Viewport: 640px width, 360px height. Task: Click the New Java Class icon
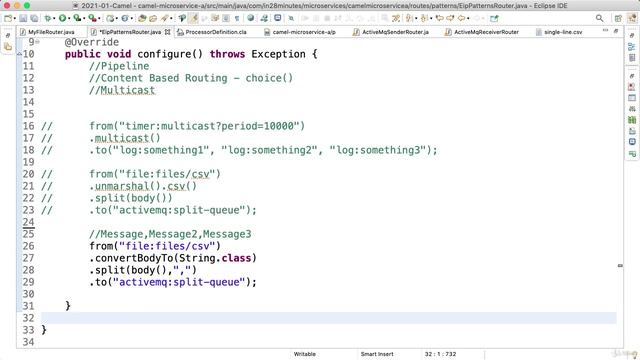pos(124,18)
